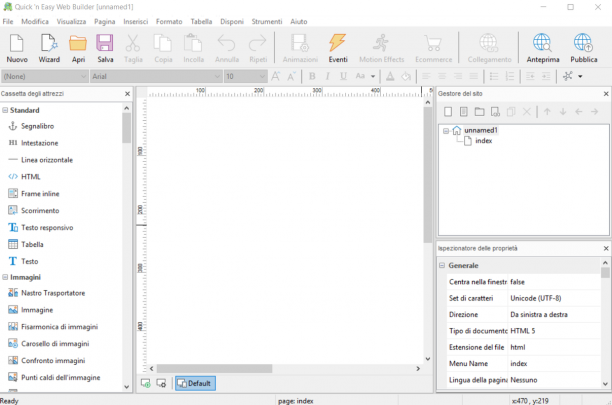The height and width of the screenshot is (405, 612).
Task: Publish the site with Pubblica
Action: 584,48
